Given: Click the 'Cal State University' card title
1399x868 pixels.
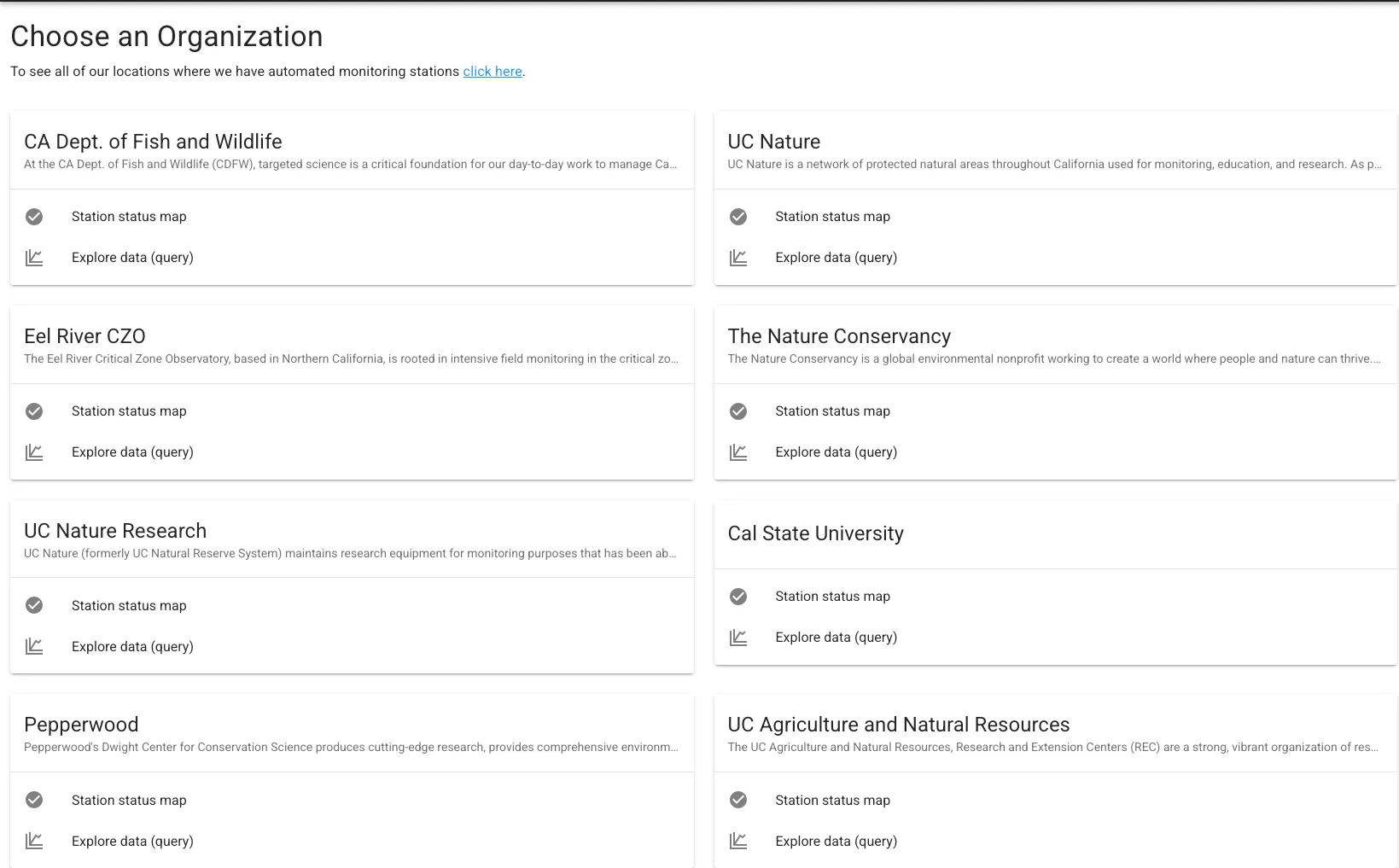Looking at the screenshot, I should click(x=816, y=533).
